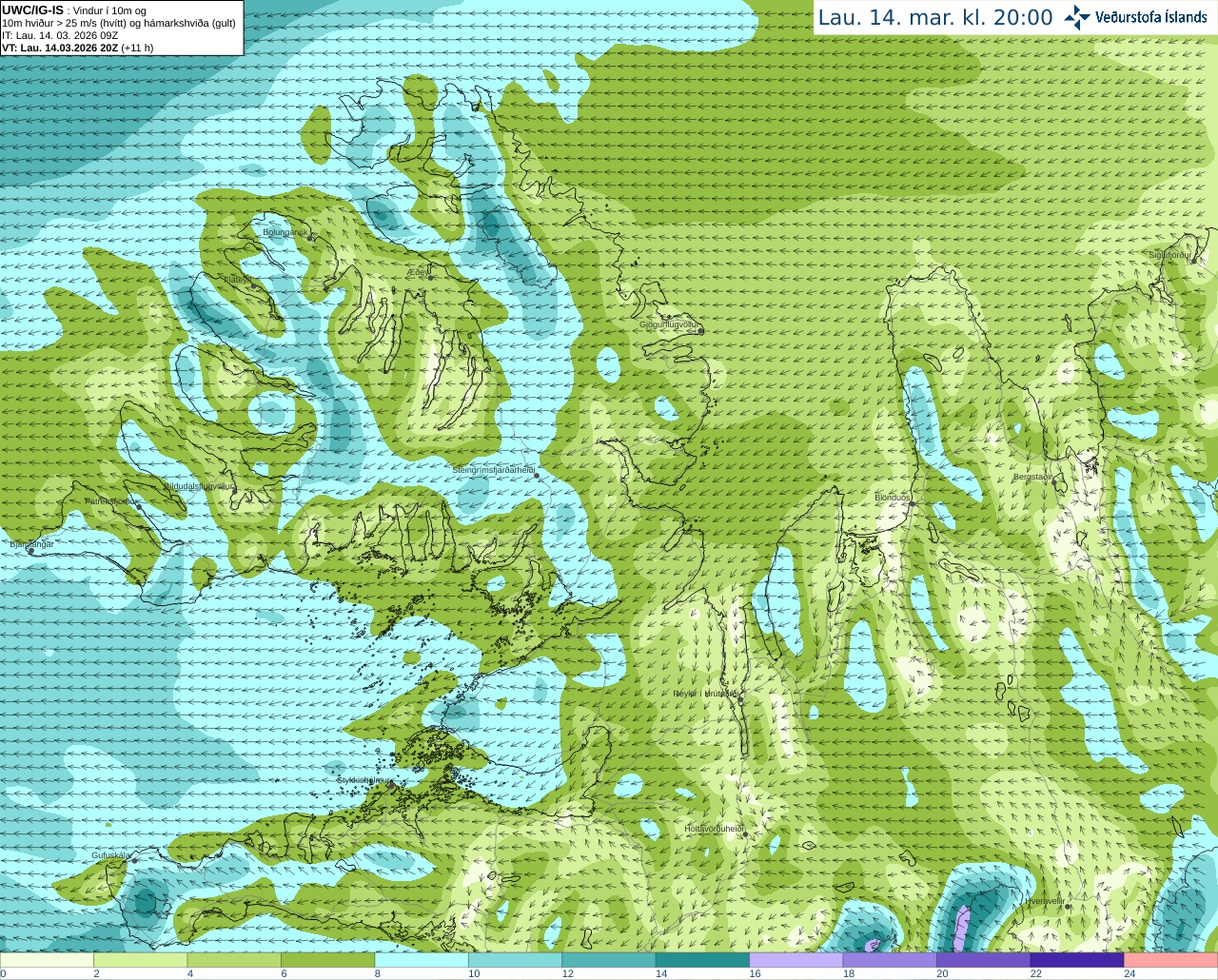The height and width of the screenshot is (980, 1218).
Task: Click the Stykkishólmur station label
Action: click(364, 780)
